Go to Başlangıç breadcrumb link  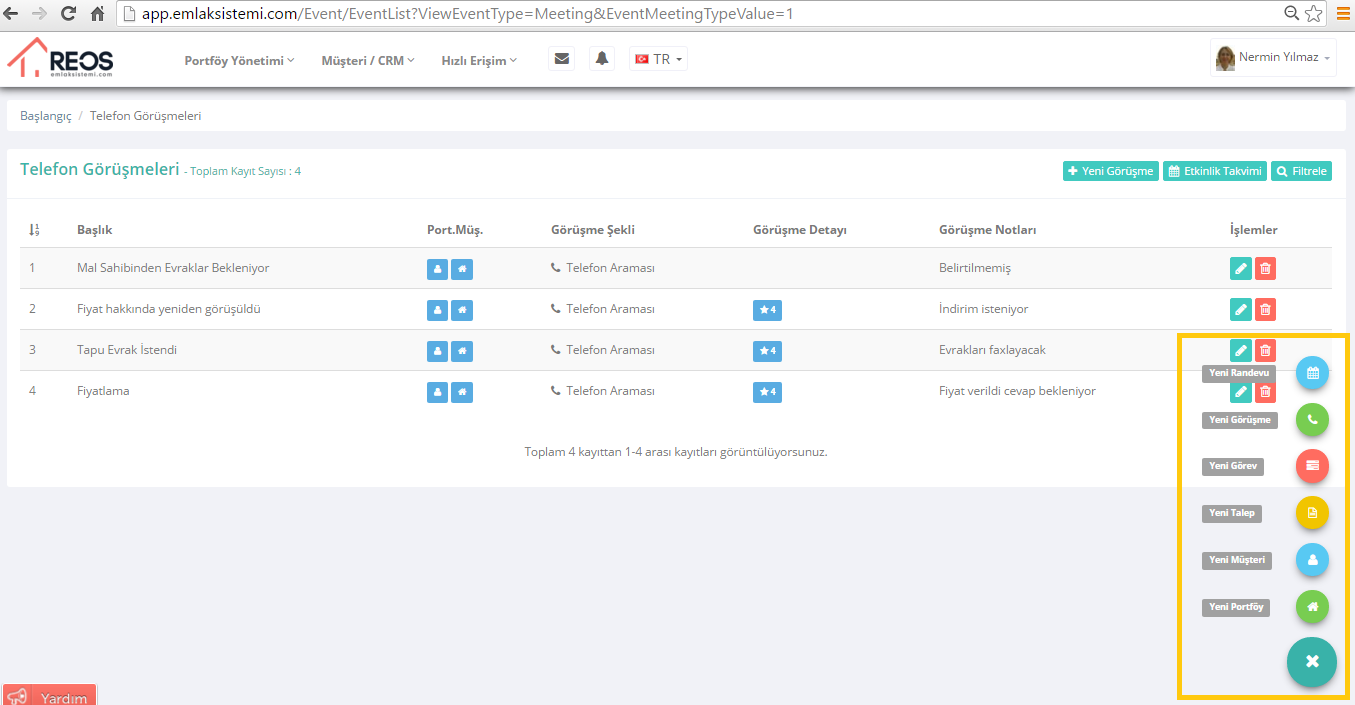[46, 116]
